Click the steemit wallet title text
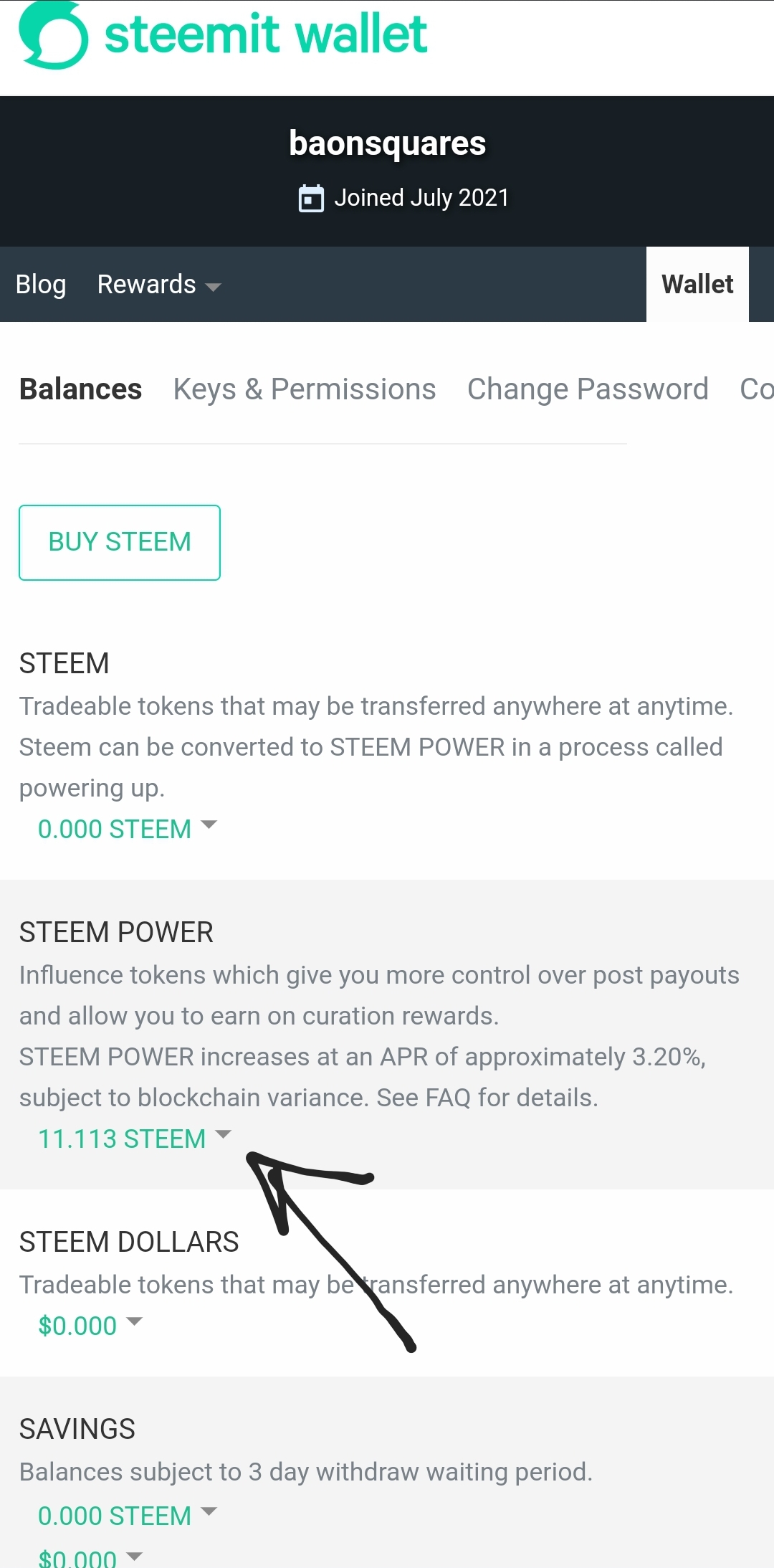 266,34
